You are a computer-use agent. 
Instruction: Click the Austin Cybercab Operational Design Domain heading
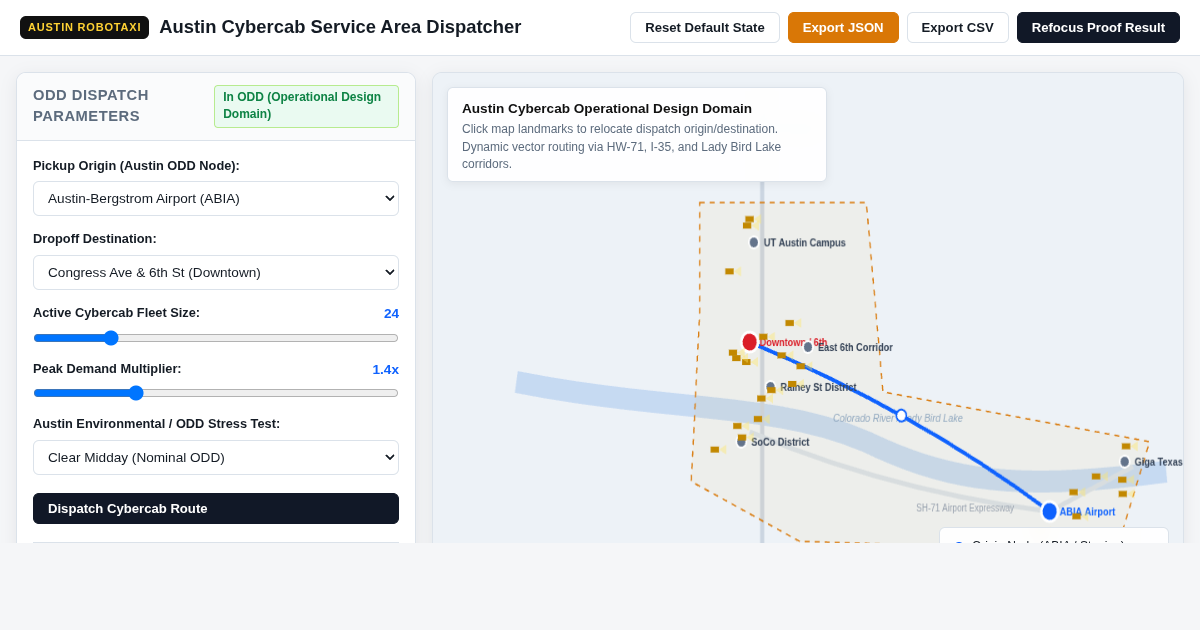(x=607, y=108)
